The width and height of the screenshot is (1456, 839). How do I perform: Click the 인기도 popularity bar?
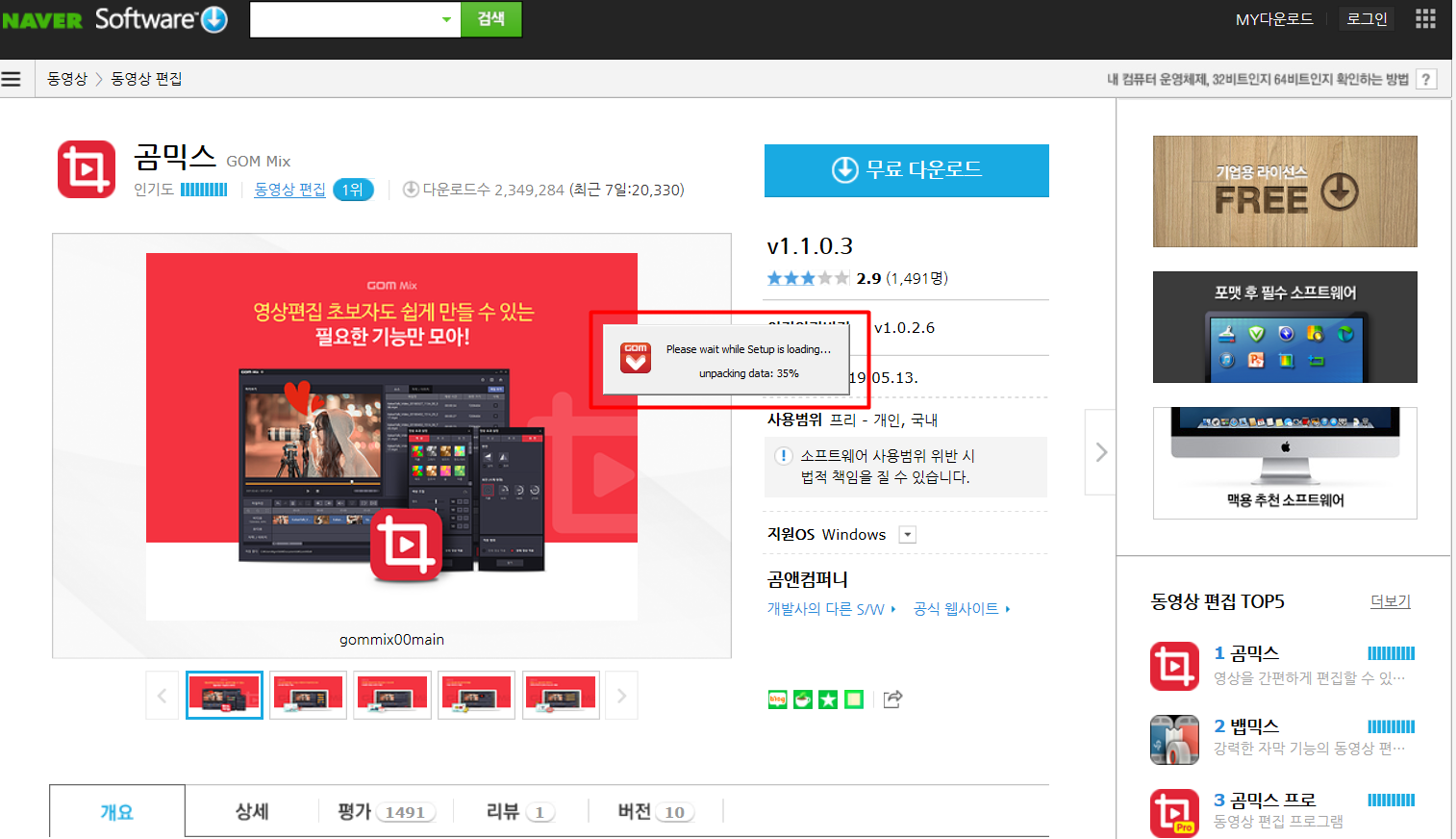point(204,190)
